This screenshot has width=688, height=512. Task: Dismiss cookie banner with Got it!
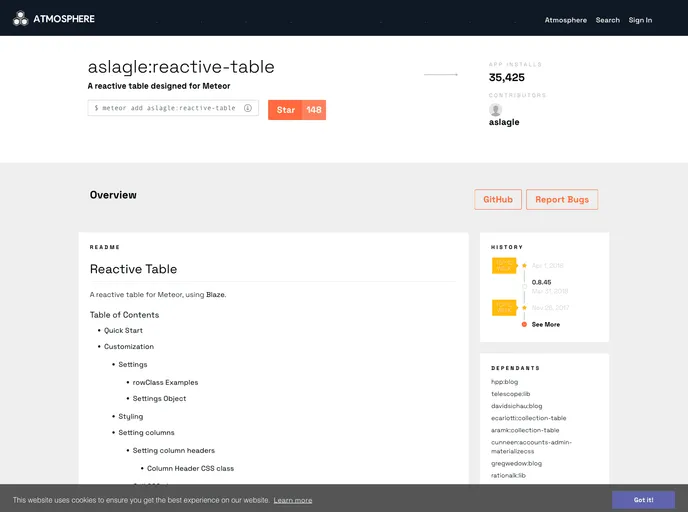[x=644, y=500]
